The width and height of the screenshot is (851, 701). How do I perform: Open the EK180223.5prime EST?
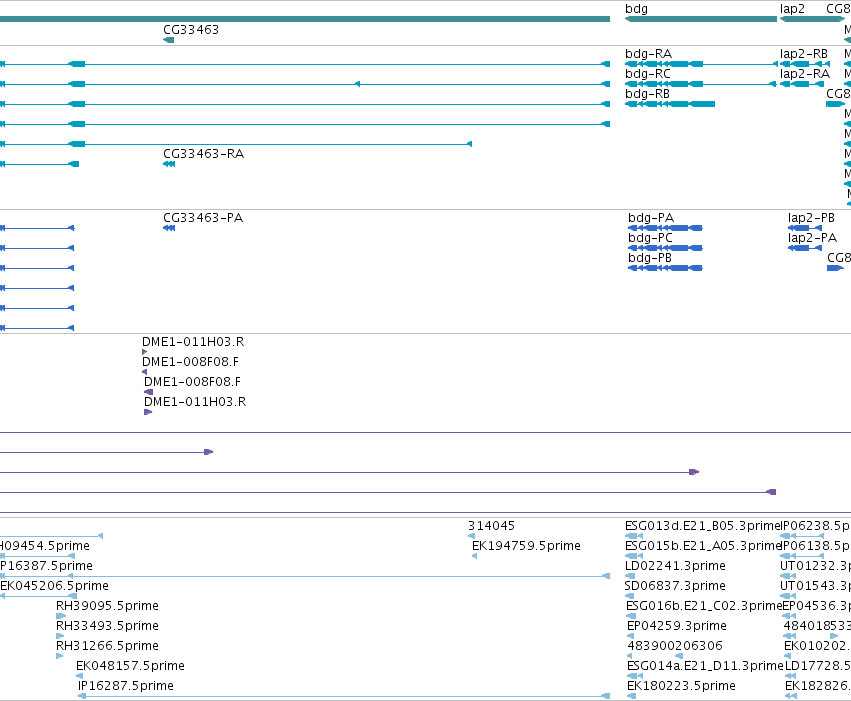(681, 686)
